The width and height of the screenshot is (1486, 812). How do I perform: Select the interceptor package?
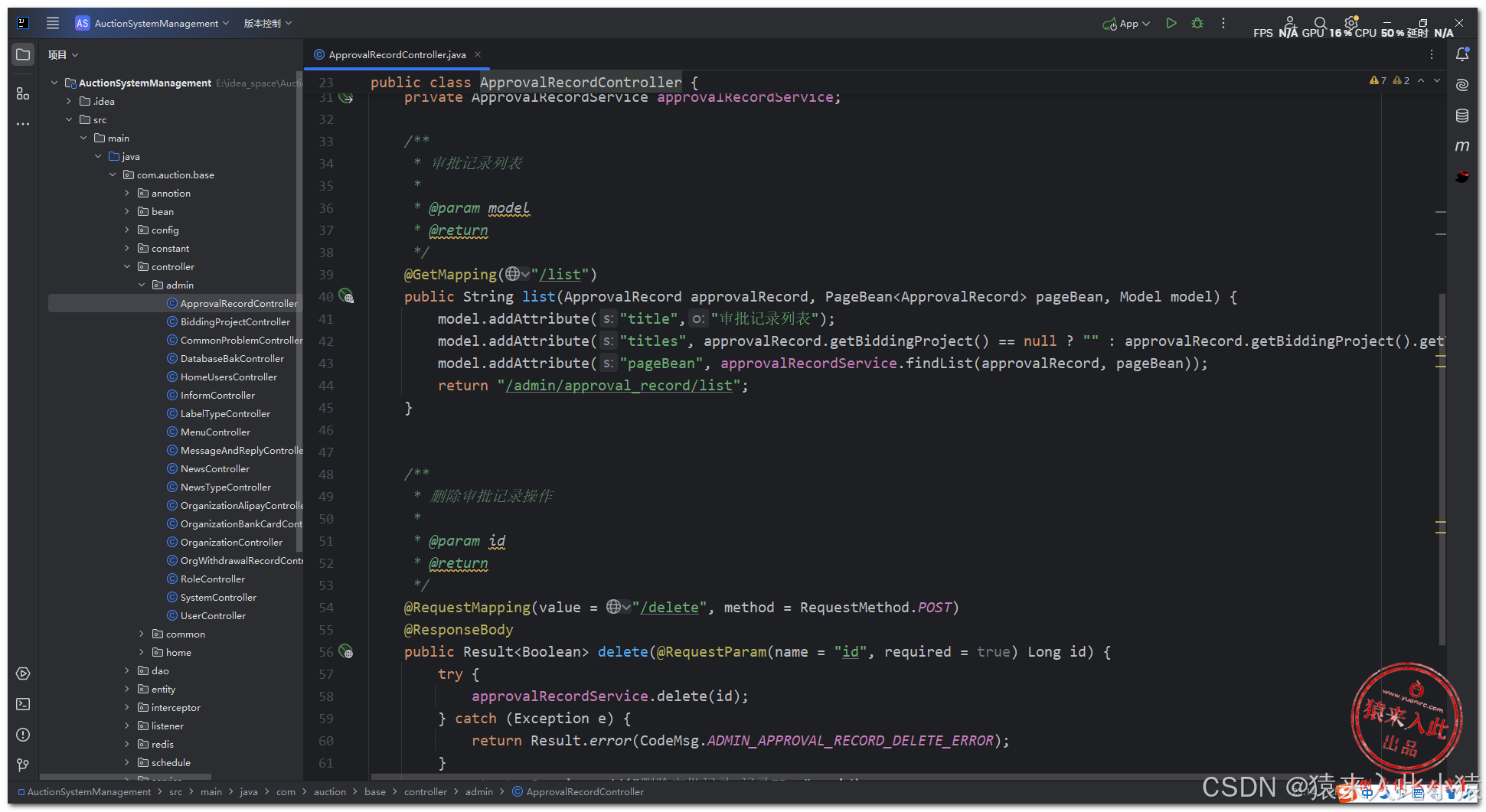point(175,707)
